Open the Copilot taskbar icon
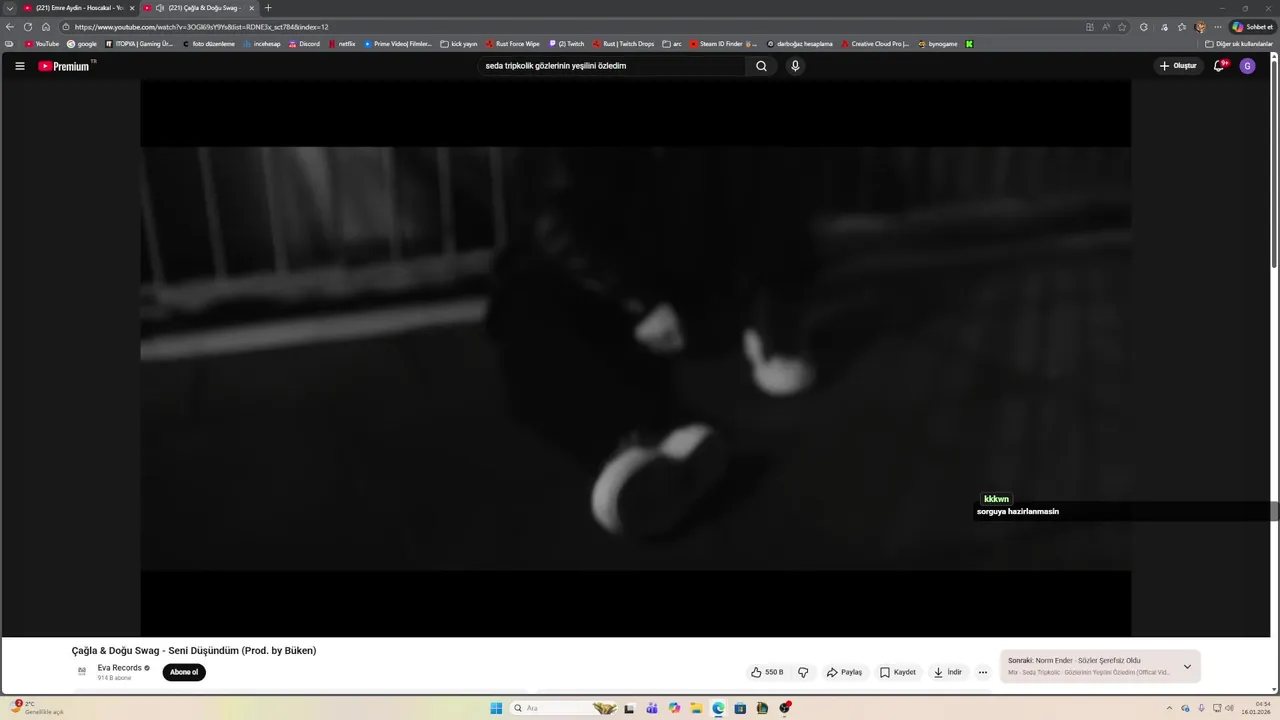 (674, 708)
